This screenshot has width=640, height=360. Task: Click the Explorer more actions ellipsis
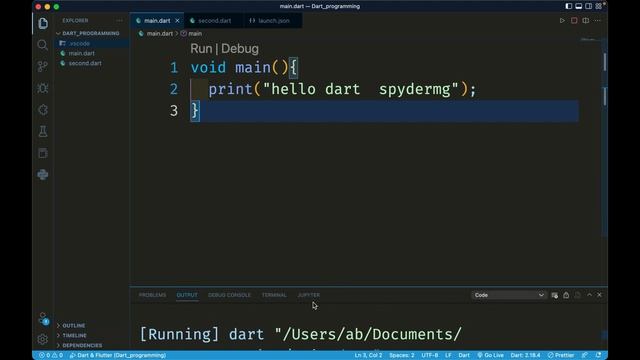(x=119, y=20)
